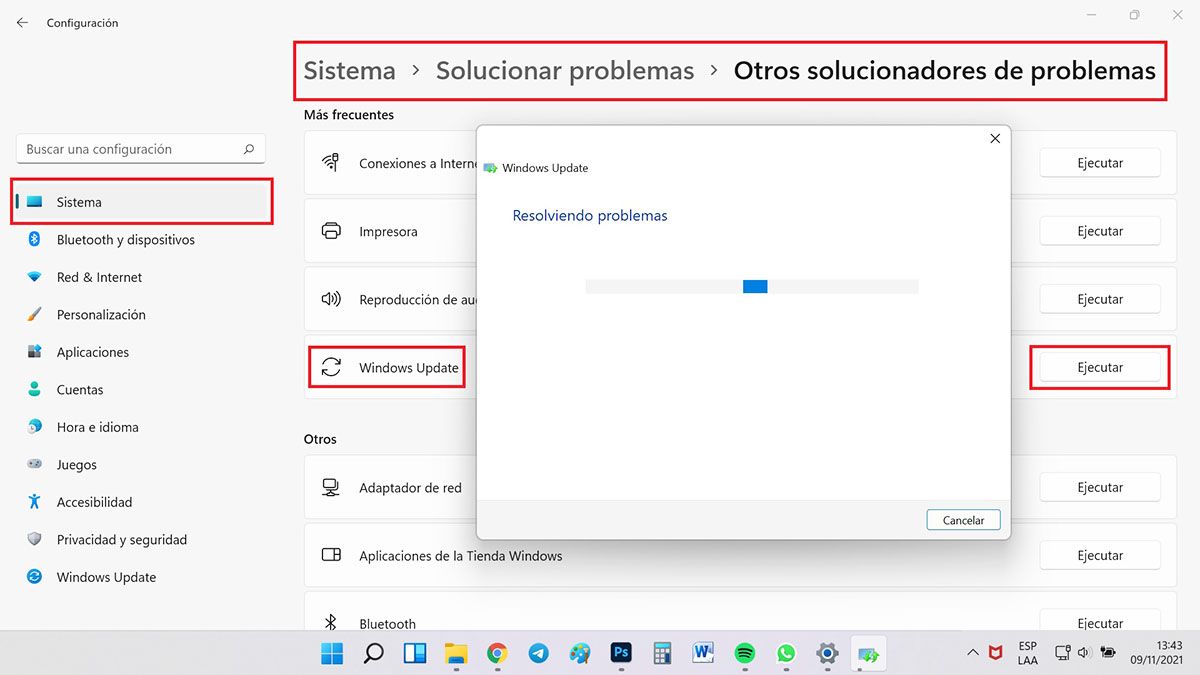Click Sistema in the breadcrumb

click(x=350, y=71)
